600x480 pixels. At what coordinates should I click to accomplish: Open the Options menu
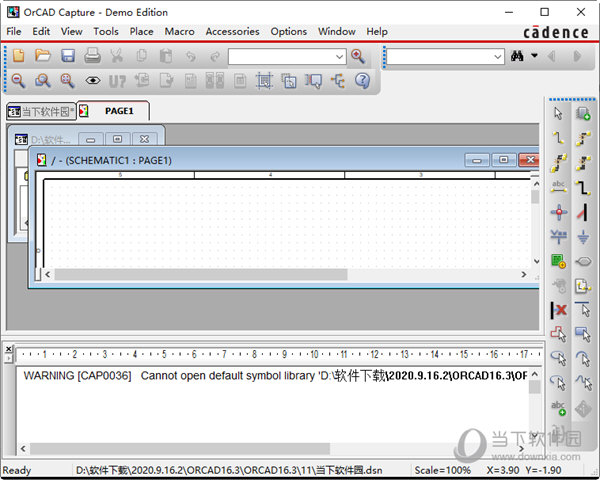click(x=289, y=31)
